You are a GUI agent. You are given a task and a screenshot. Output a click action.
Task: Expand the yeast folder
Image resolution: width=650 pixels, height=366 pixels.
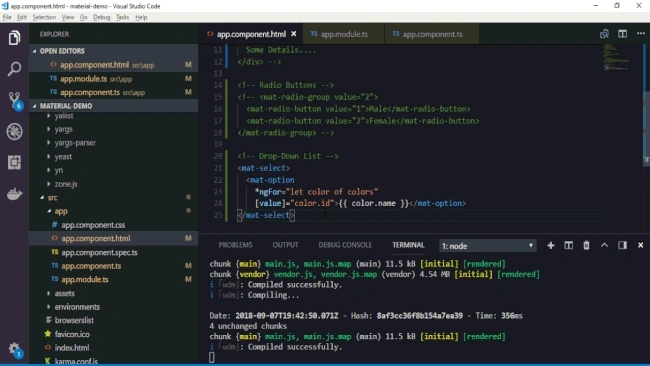[x=113, y=156]
